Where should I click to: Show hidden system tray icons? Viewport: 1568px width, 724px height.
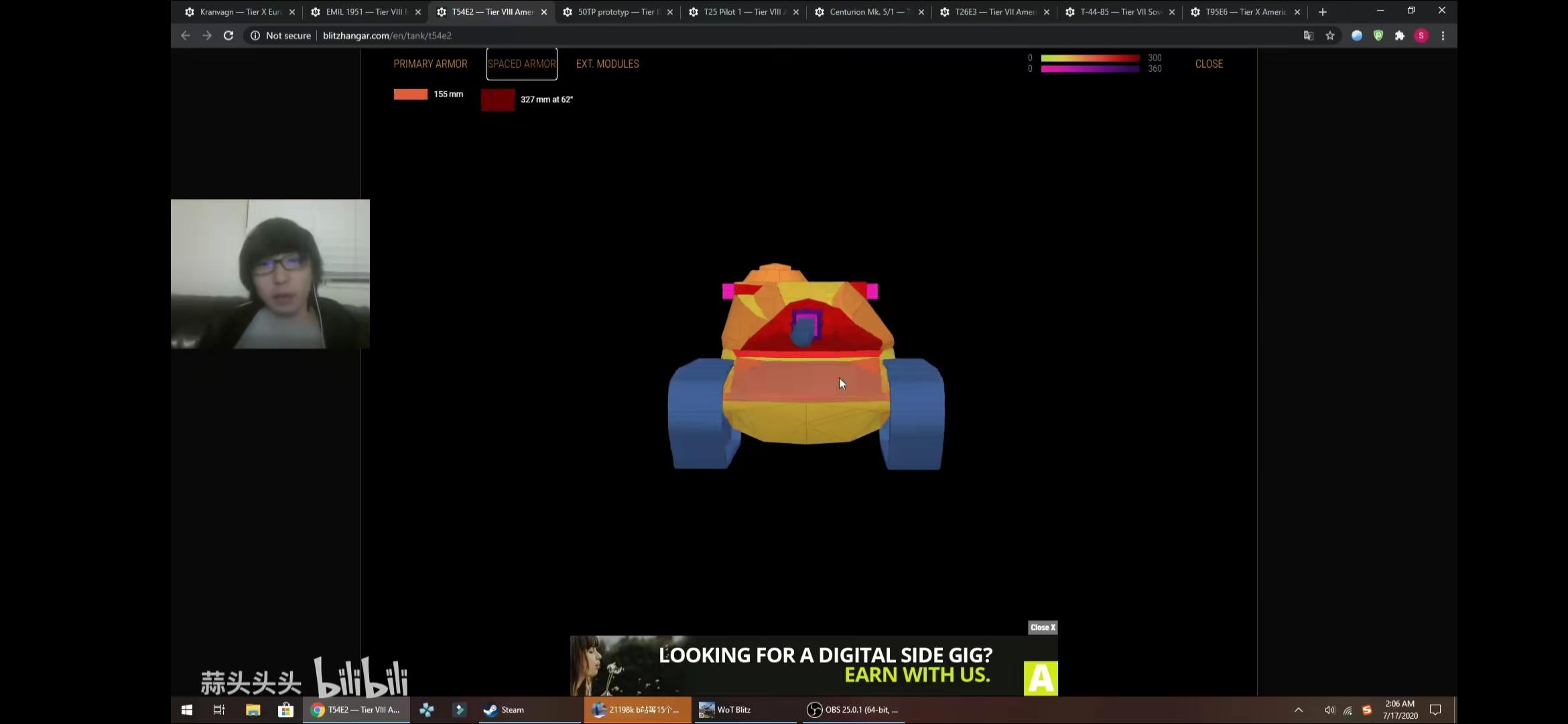(x=1299, y=709)
